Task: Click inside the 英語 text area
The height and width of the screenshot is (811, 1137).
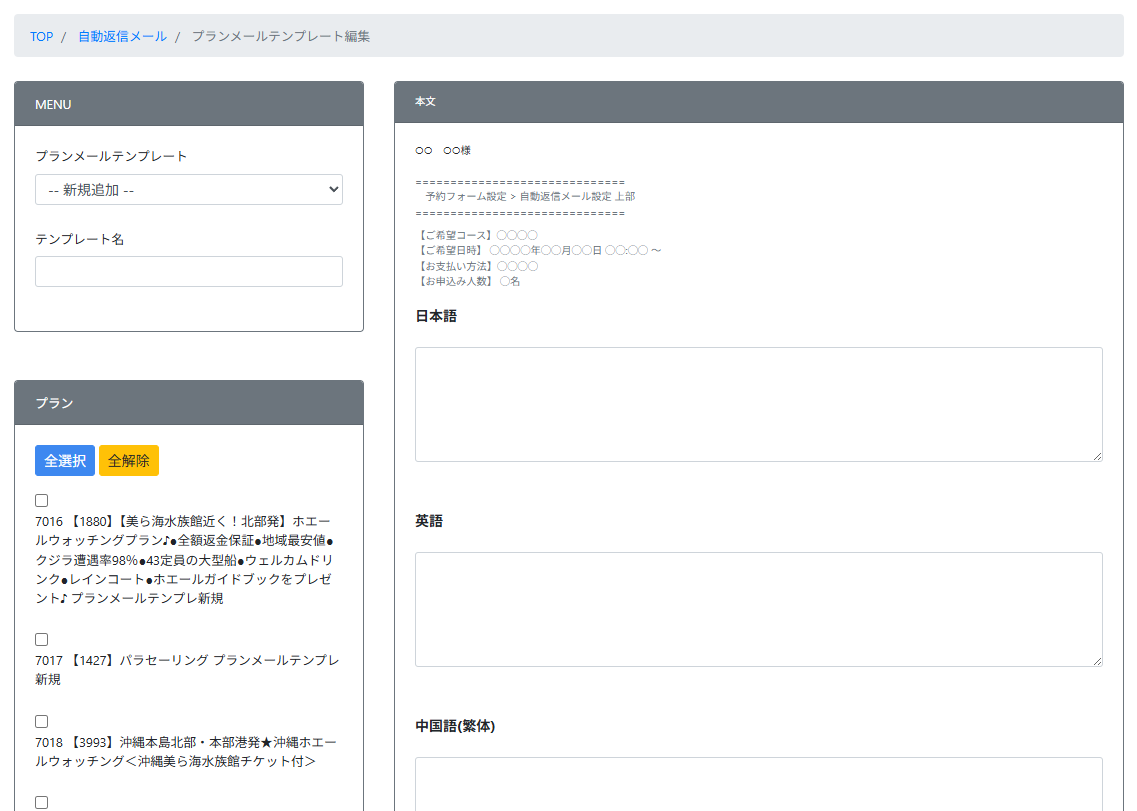Action: (758, 609)
